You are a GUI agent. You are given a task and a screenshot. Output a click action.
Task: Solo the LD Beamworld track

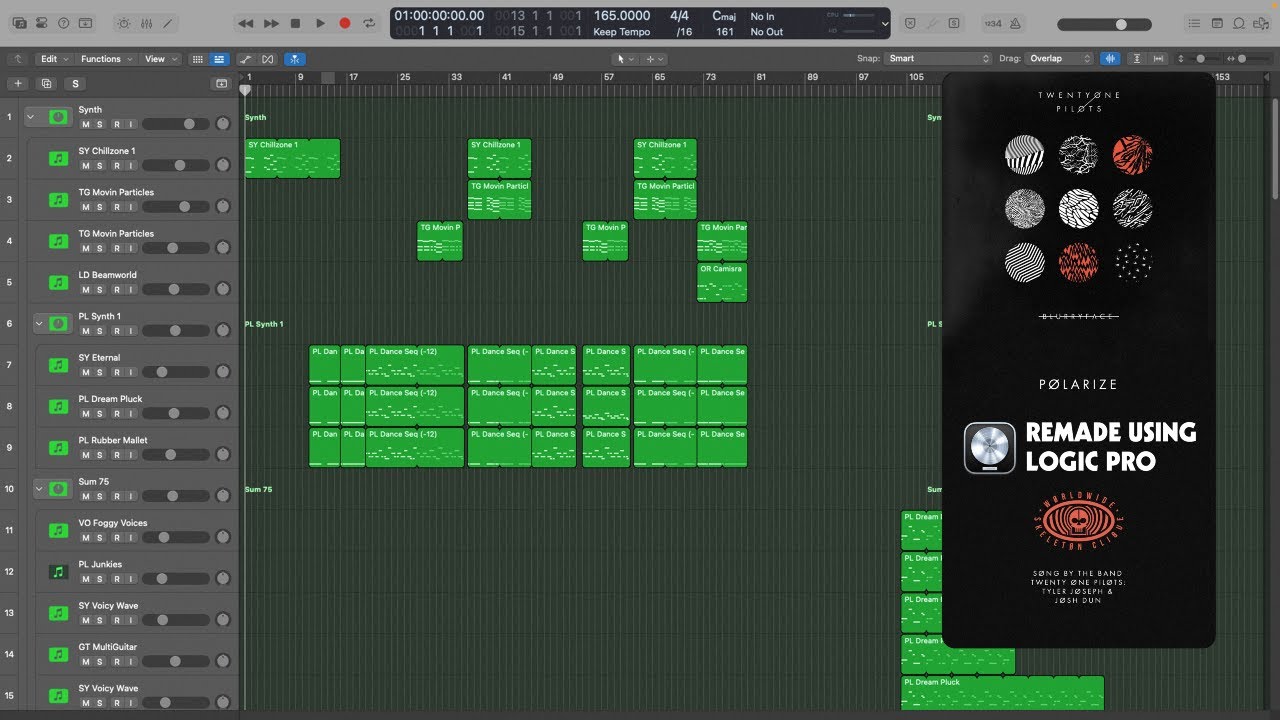101,289
